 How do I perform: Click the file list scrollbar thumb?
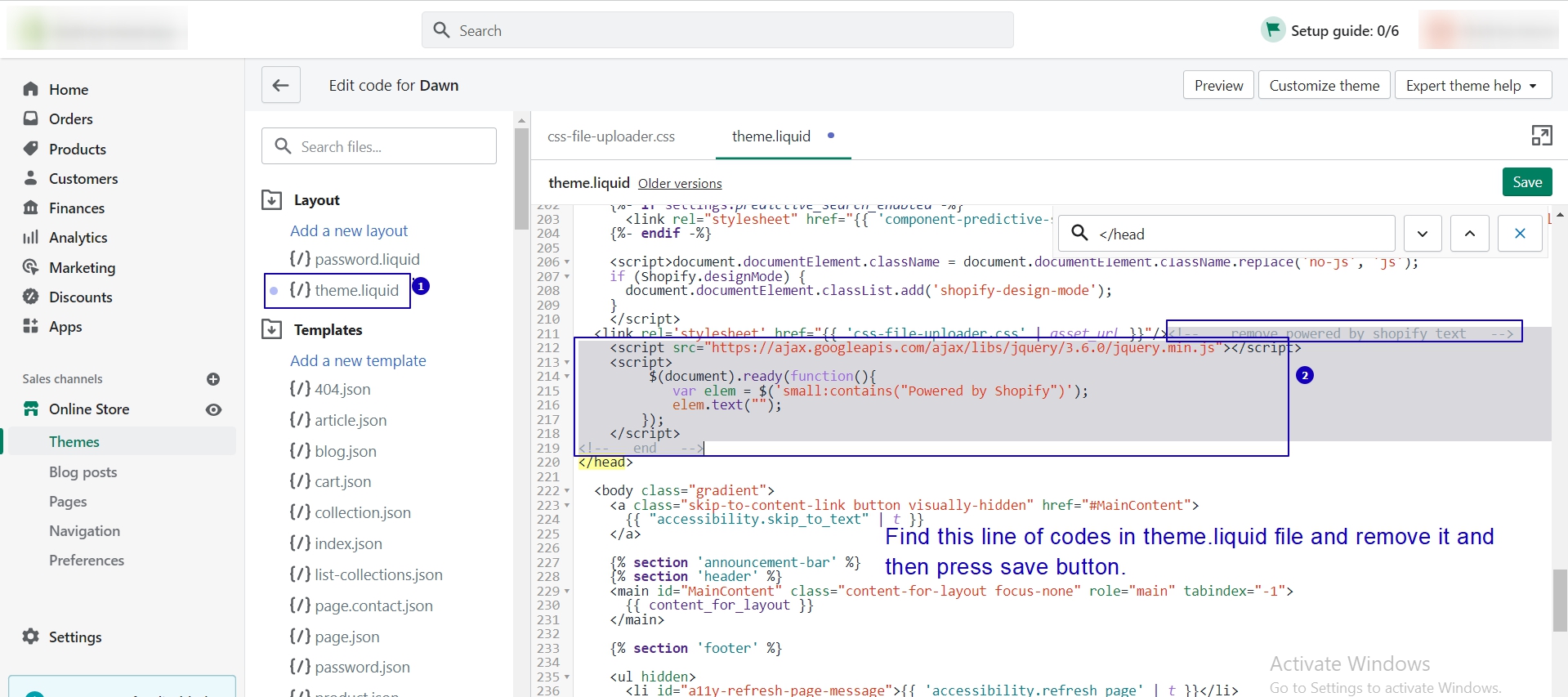[x=521, y=179]
